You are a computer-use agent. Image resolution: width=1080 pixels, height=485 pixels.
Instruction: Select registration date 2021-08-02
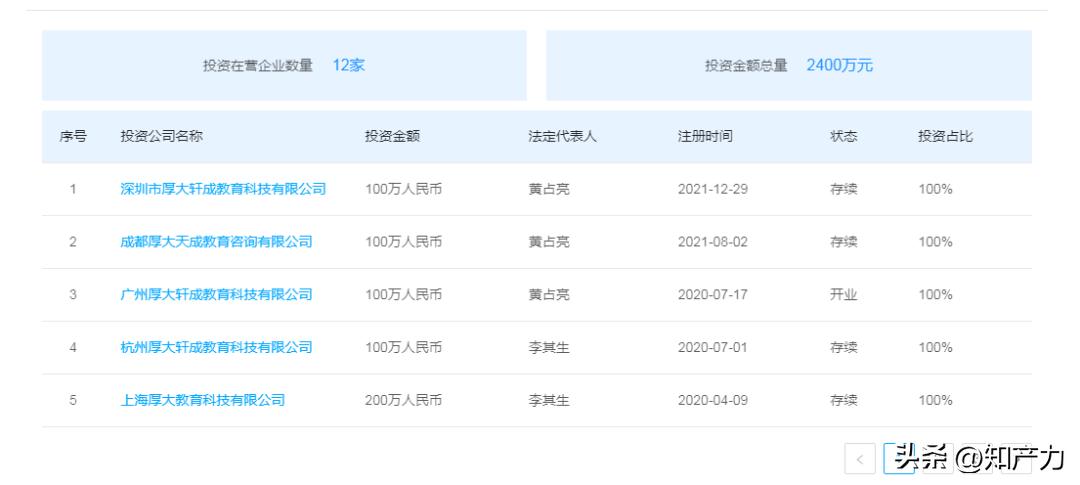pyautogui.click(x=713, y=242)
